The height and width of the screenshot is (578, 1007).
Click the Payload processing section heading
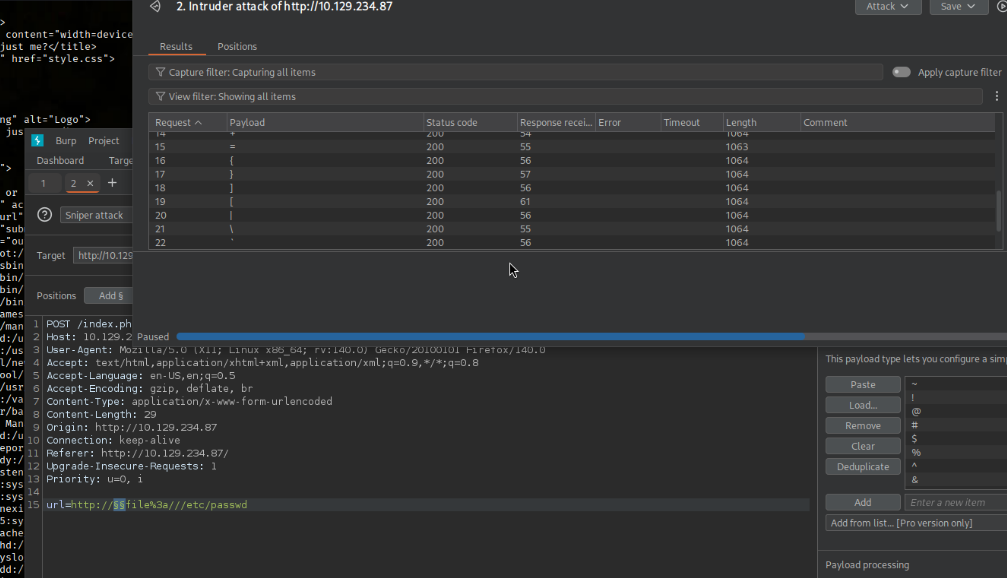867,565
